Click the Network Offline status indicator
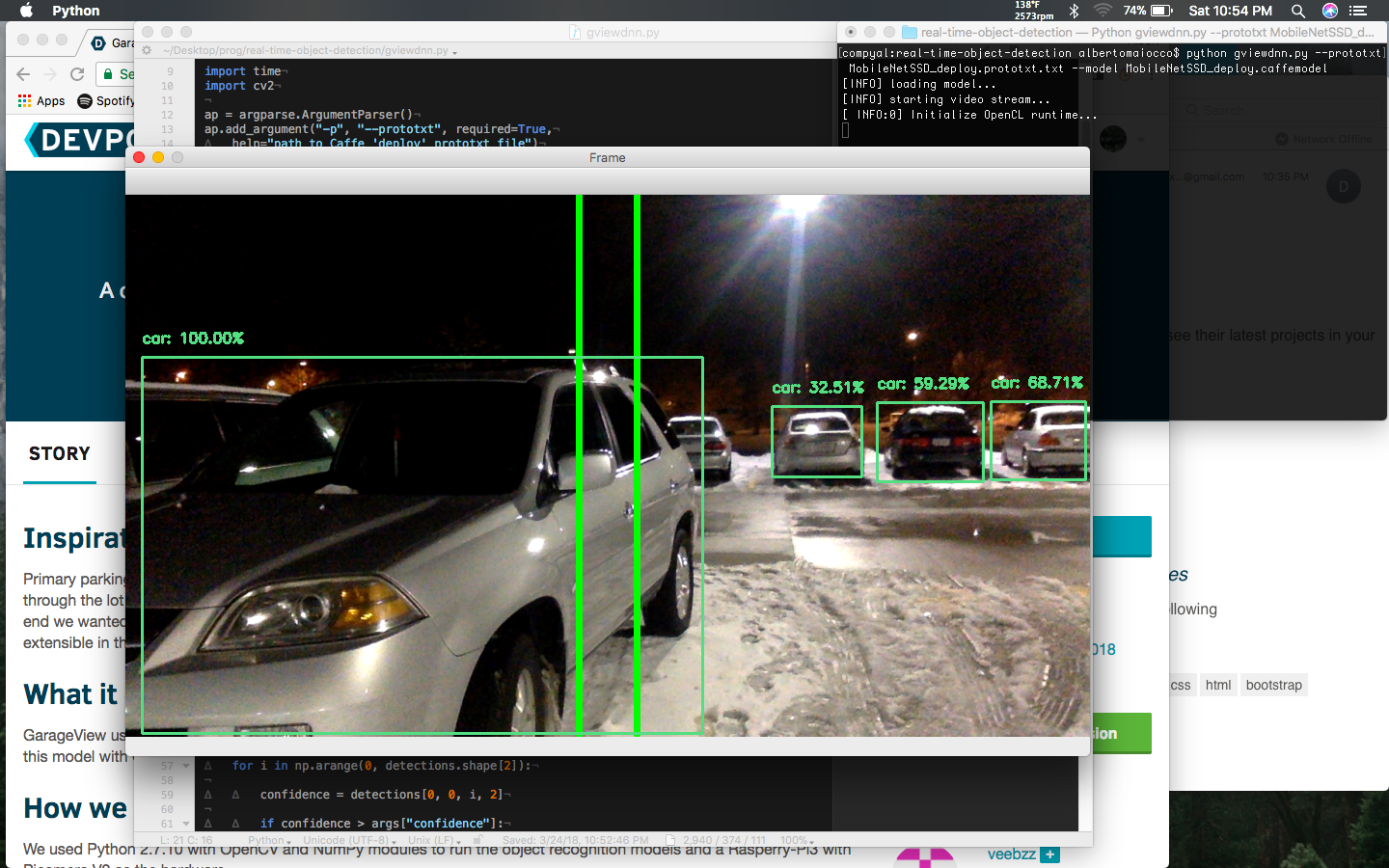Image resolution: width=1389 pixels, height=868 pixels. click(x=1323, y=139)
